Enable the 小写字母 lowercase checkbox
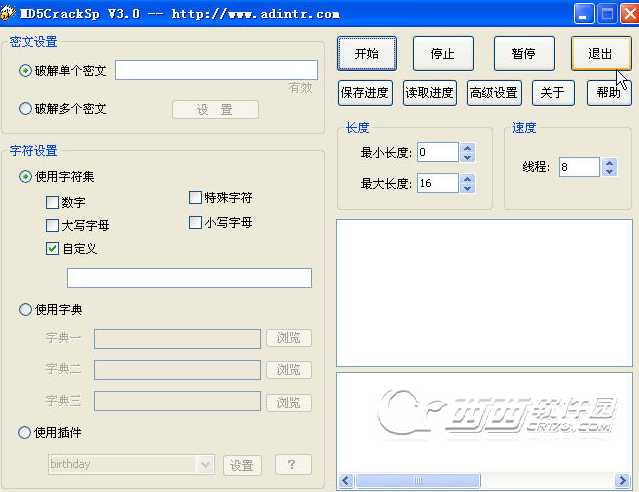639x492 pixels. [x=195, y=223]
